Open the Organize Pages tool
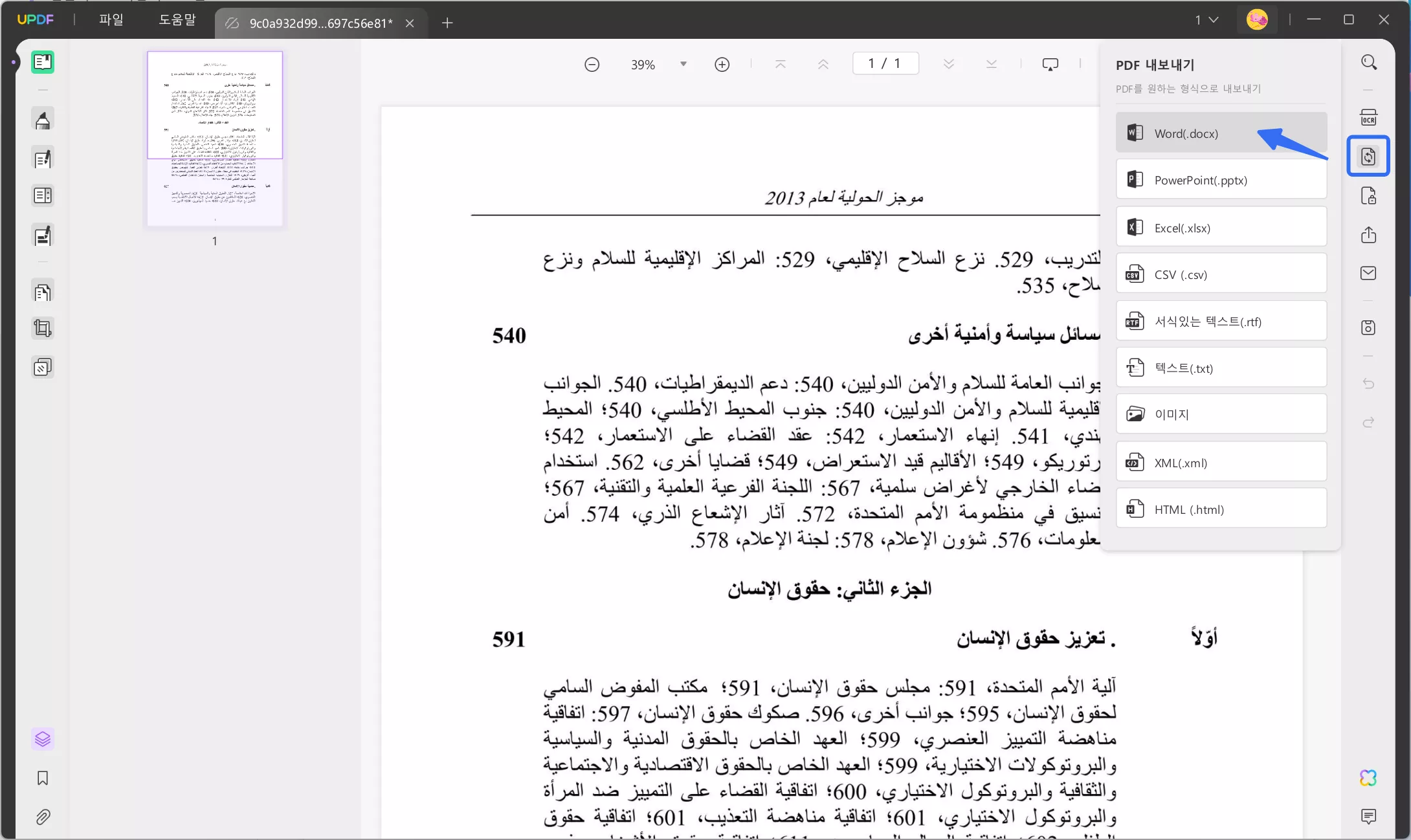Image resolution: width=1411 pixels, height=840 pixels. click(43, 195)
